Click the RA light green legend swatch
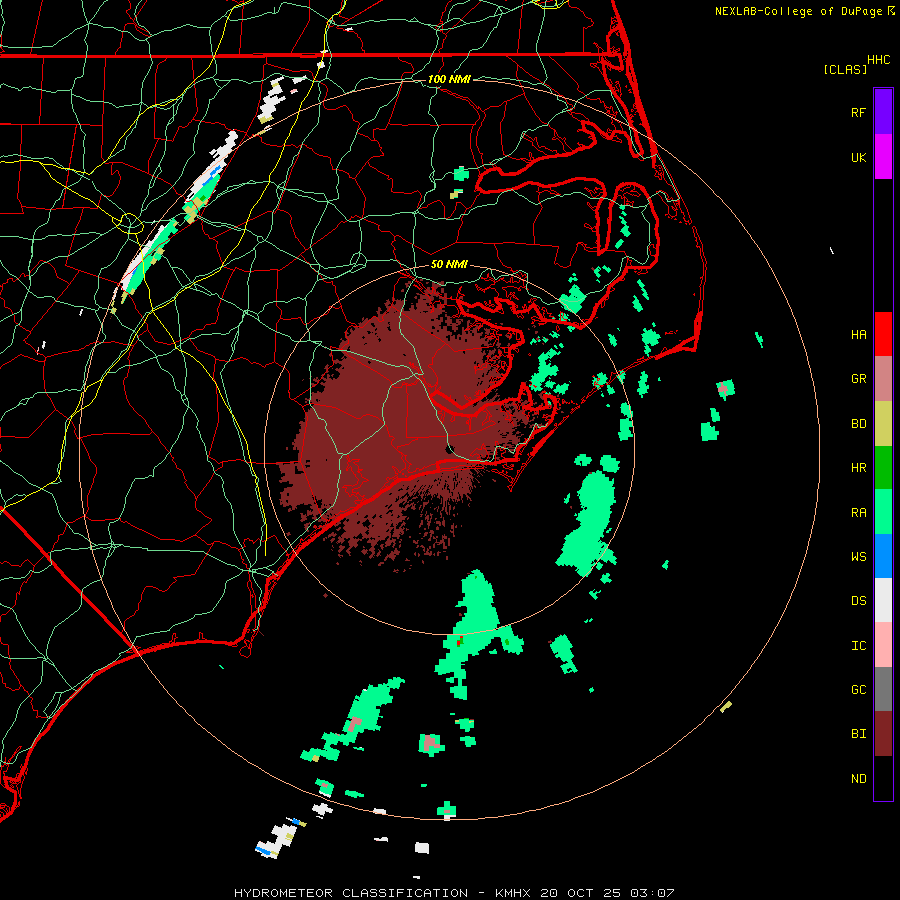 pyautogui.click(x=883, y=512)
